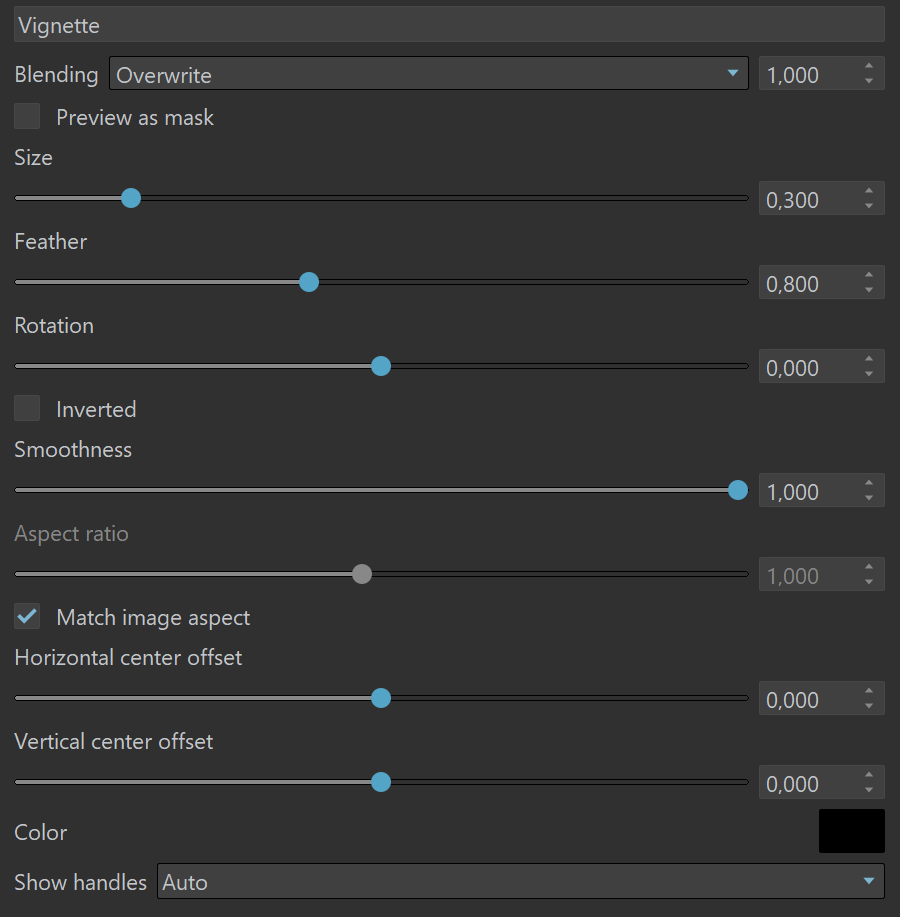The width and height of the screenshot is (900, 917).
Task: Click Vertical center offset decrement arrow
Action: (869, 790)
